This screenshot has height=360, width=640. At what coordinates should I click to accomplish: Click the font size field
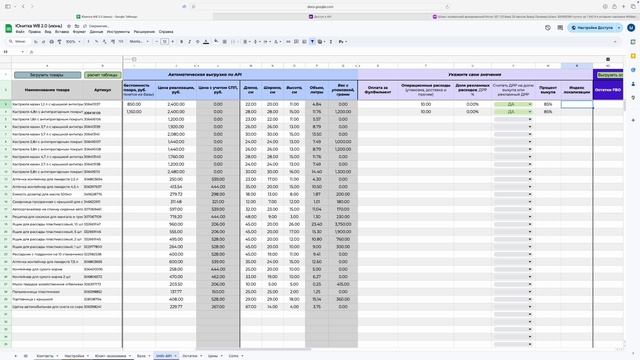164,42
